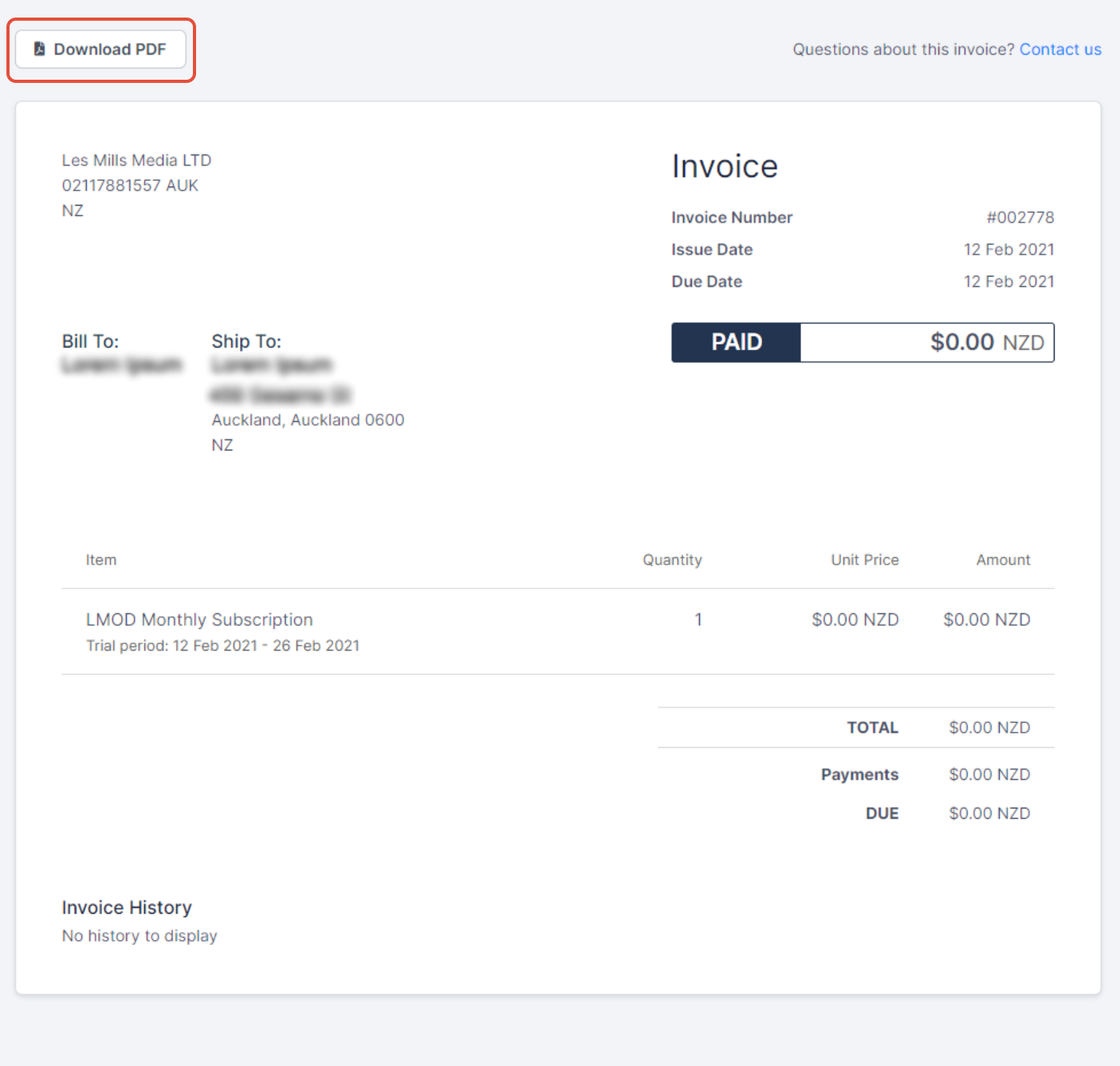Select the No history to display text
1120x1066 pixels.
click(x=139, y=935)
